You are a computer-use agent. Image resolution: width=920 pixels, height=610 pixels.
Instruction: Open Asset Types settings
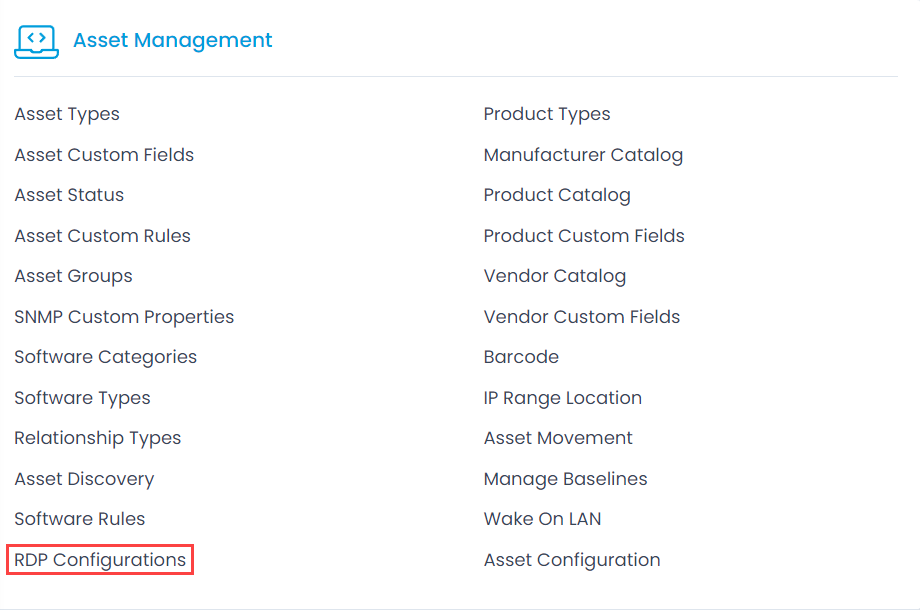pyautogui.click(x=67, y=114)
